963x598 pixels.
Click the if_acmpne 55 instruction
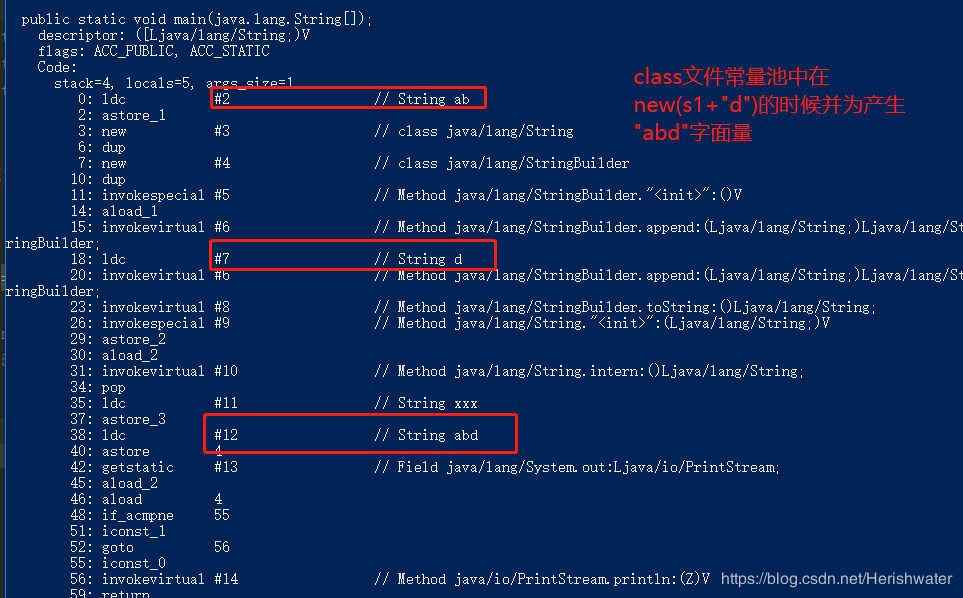click(150, 515)
